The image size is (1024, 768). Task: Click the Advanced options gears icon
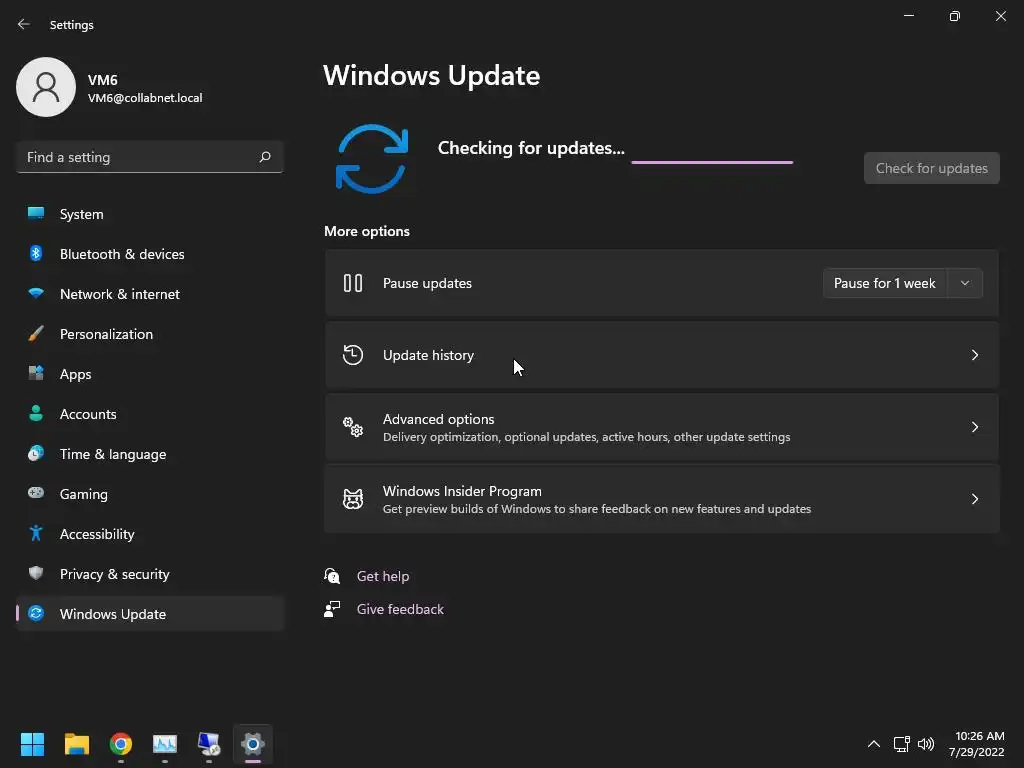pyautogui.click(x=353, y=426)
